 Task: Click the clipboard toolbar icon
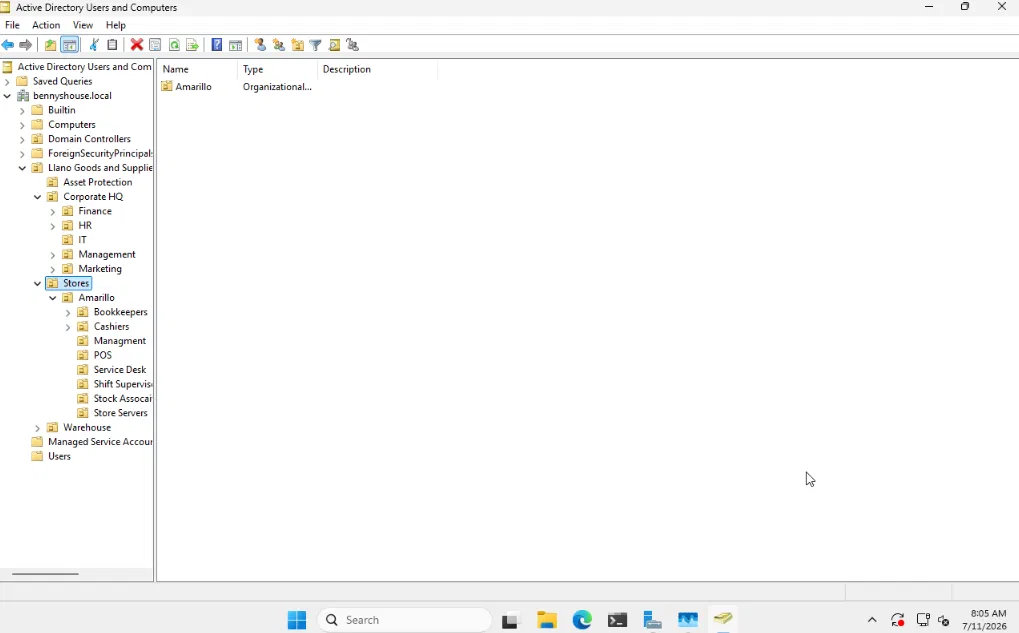(x=112, y=45)
